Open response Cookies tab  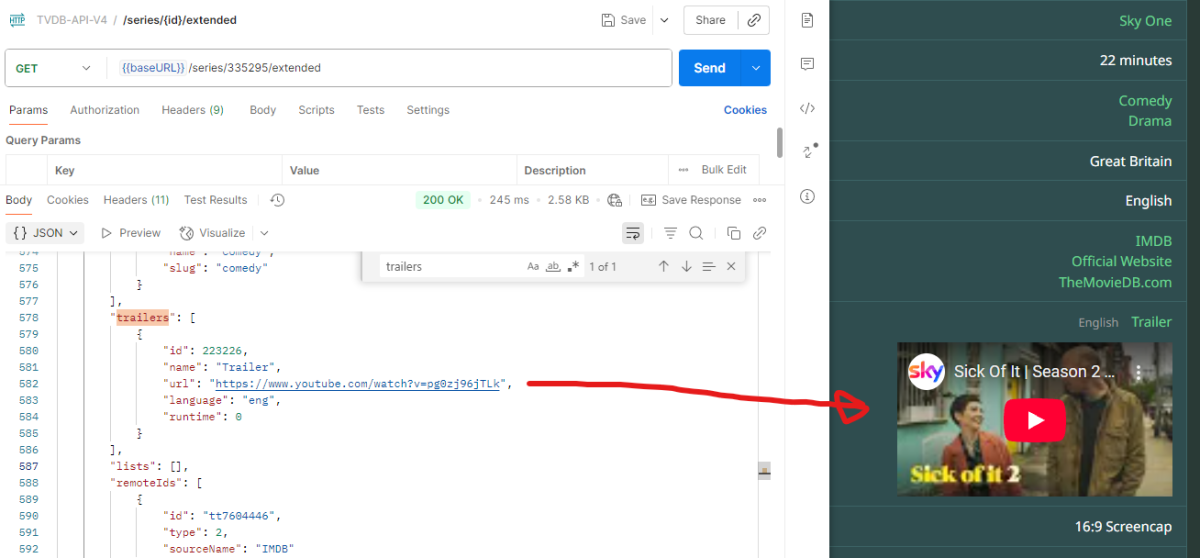click(x=68, y=200)
